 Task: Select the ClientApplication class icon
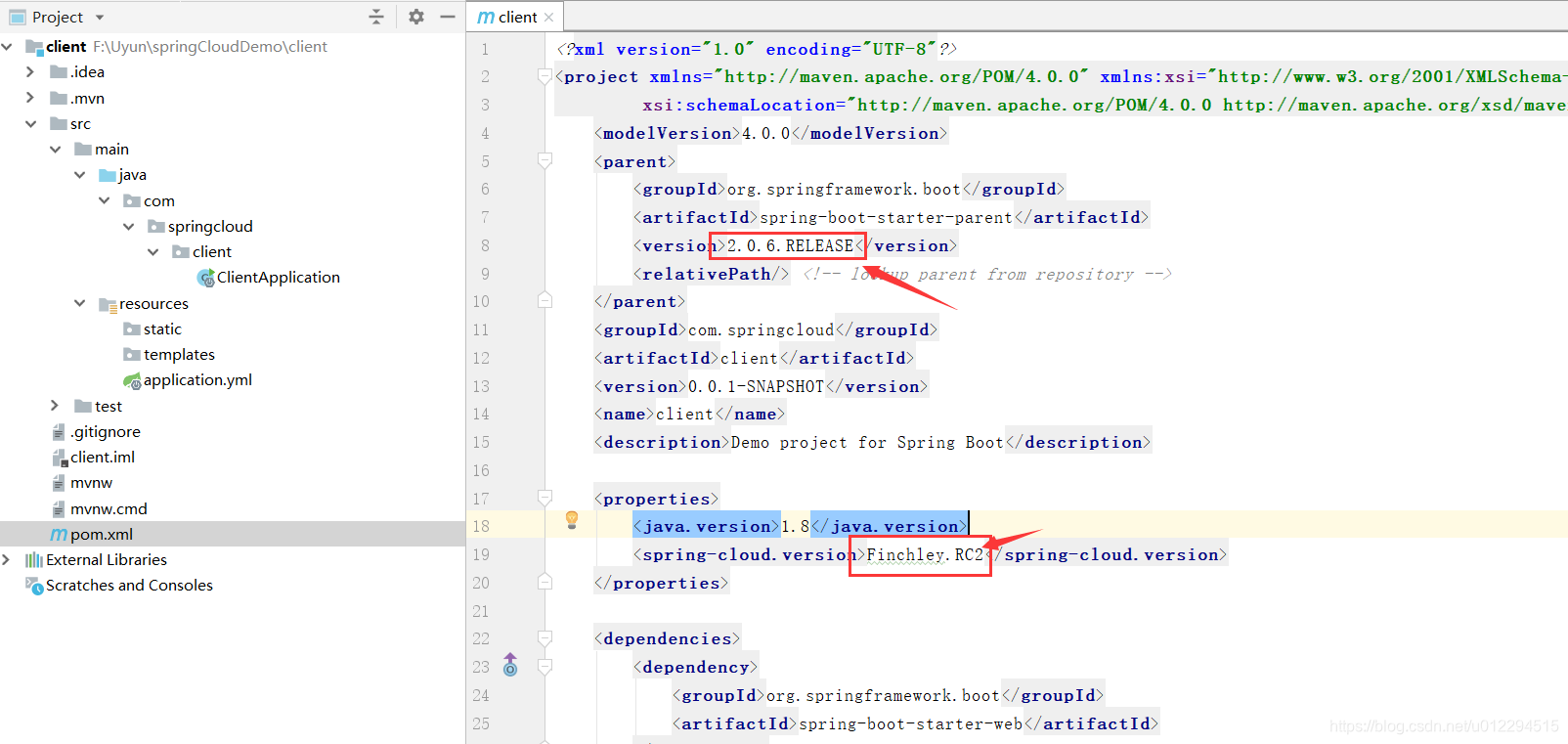pos(205,278)
